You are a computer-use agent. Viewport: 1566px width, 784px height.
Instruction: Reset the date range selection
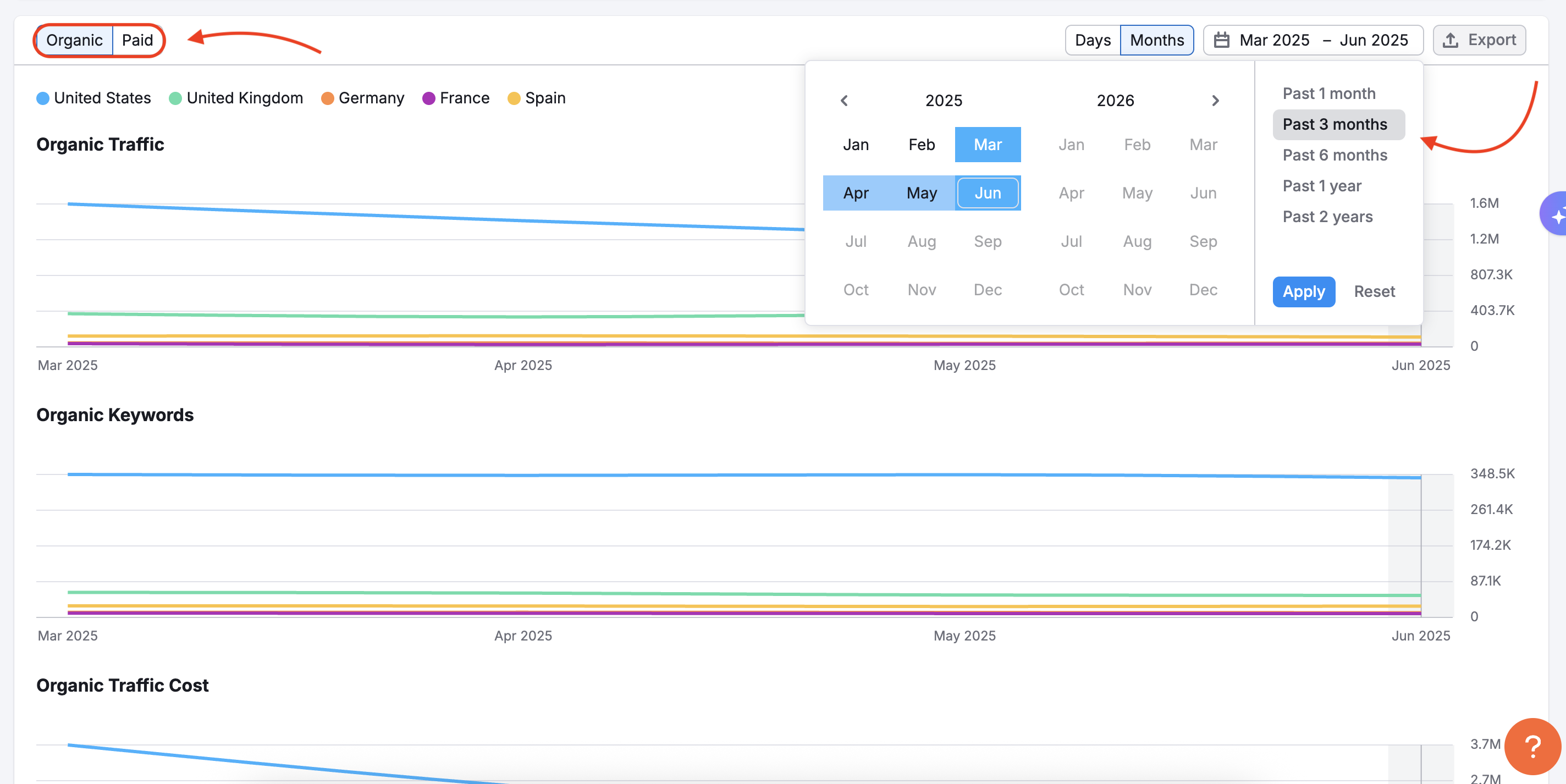tap(1374, 292)
